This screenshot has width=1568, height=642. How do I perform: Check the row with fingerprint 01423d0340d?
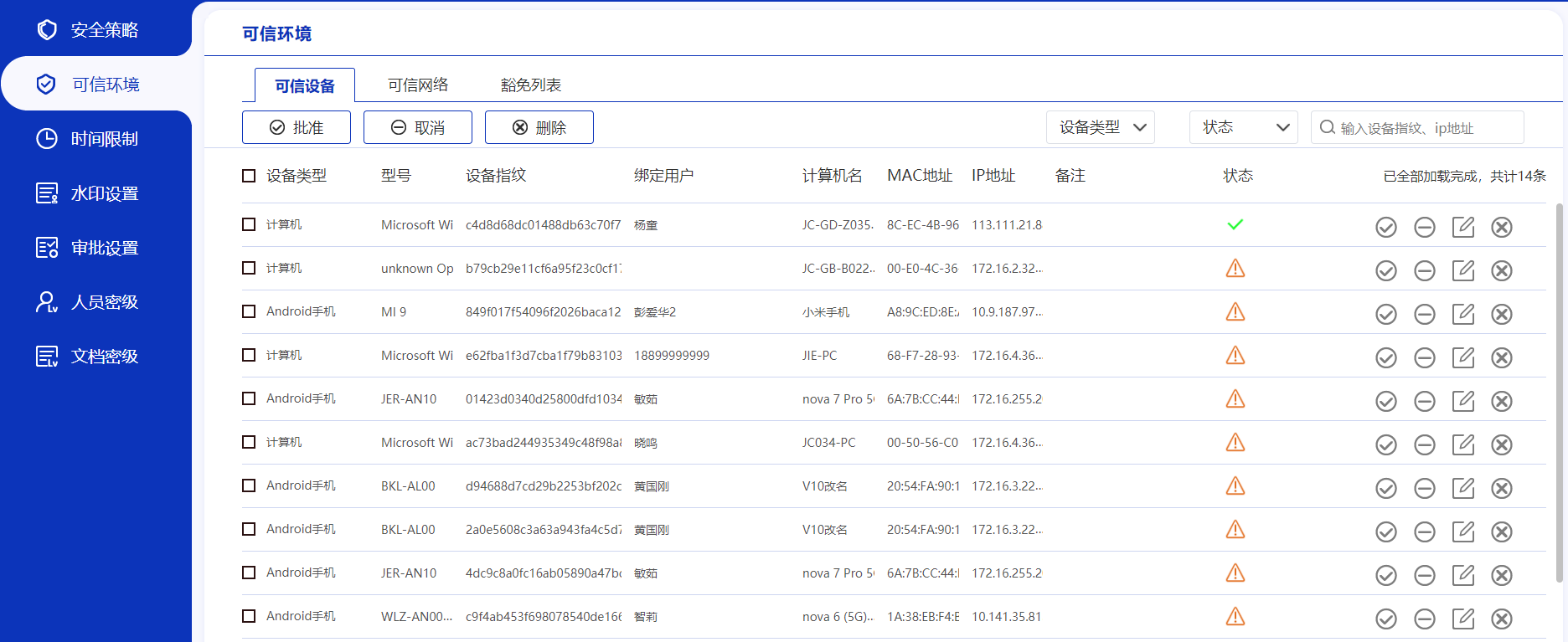coord(249,398)
